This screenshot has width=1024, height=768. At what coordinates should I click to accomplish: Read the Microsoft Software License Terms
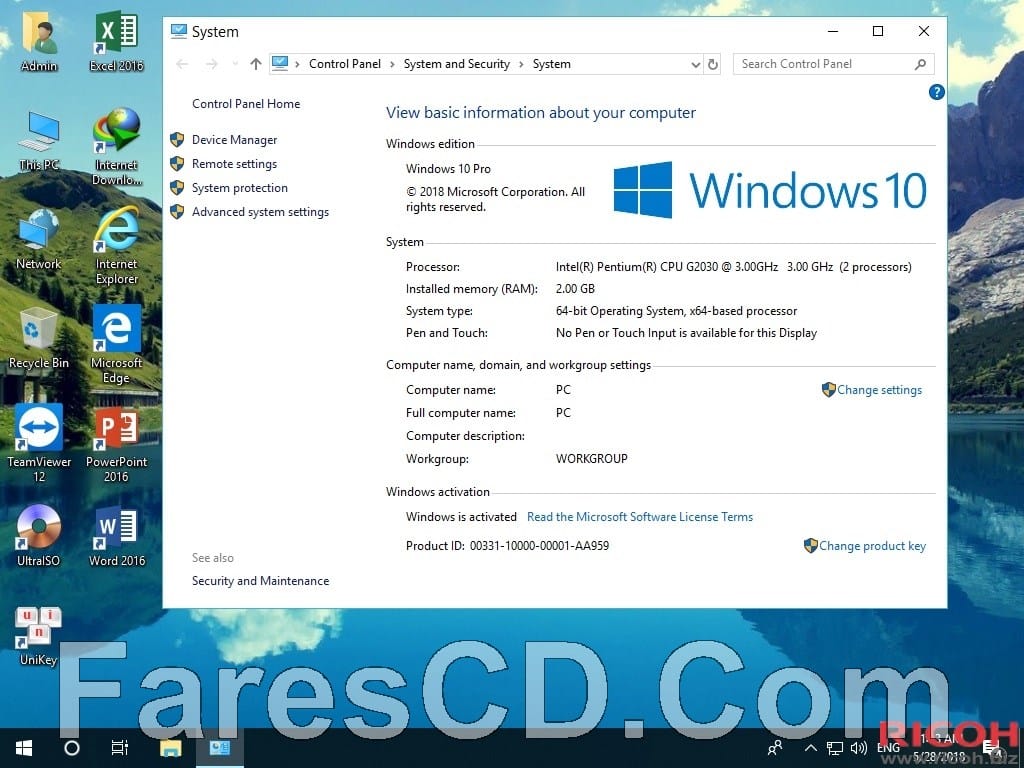click(640, 517)
